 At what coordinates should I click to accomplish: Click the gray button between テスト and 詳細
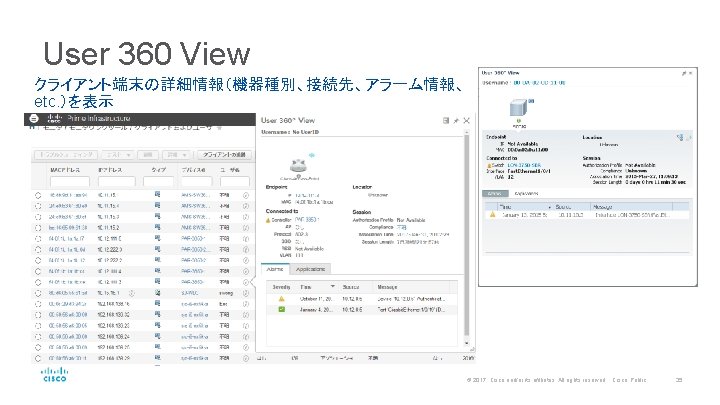click(x=148, y=155)
